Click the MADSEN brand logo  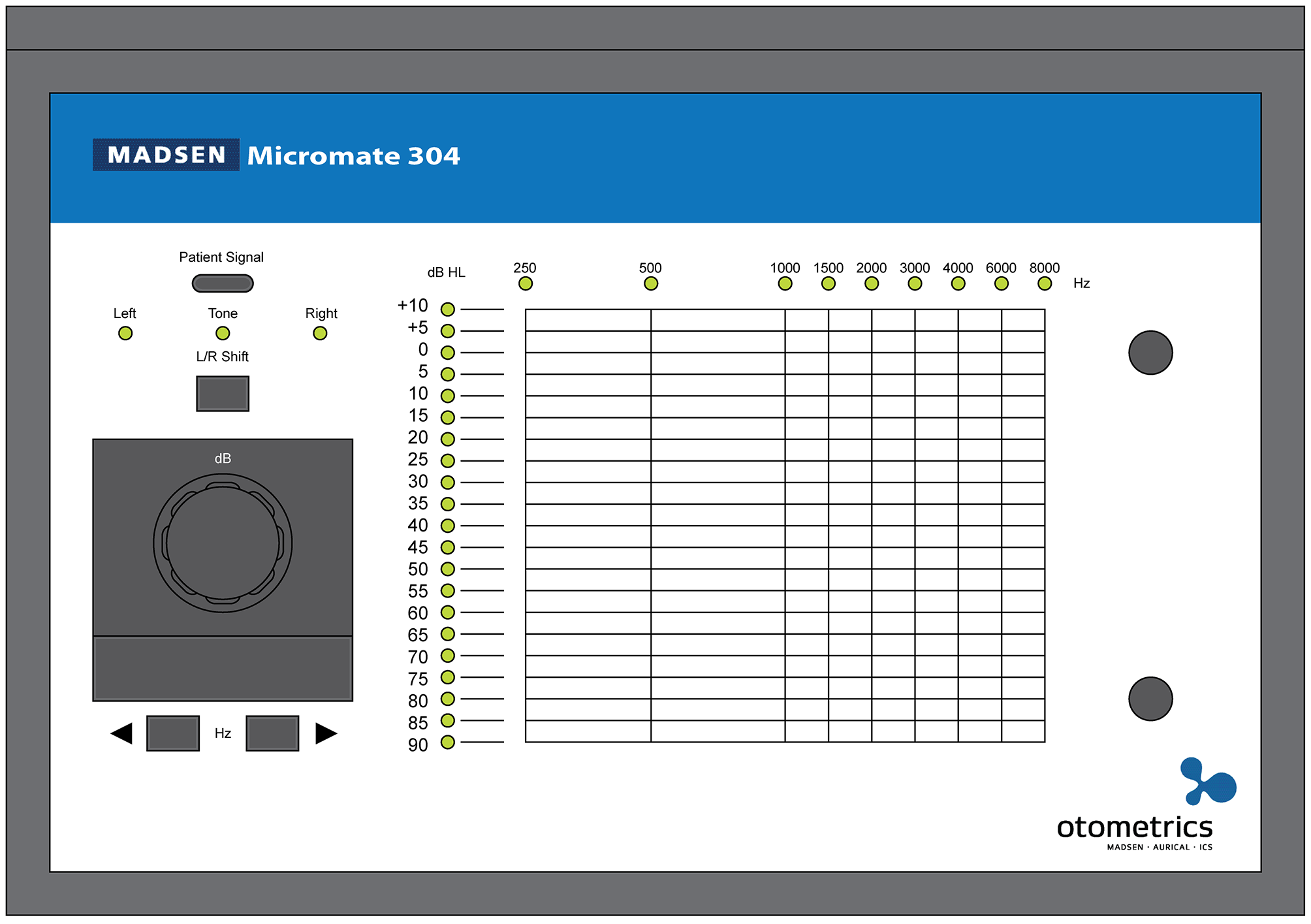pyautogui.click(x=166, y=155)
